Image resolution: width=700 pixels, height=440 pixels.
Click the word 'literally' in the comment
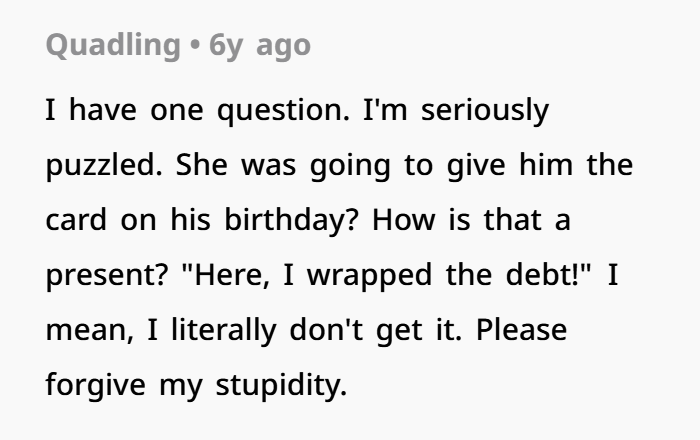(x=224, y=330)
